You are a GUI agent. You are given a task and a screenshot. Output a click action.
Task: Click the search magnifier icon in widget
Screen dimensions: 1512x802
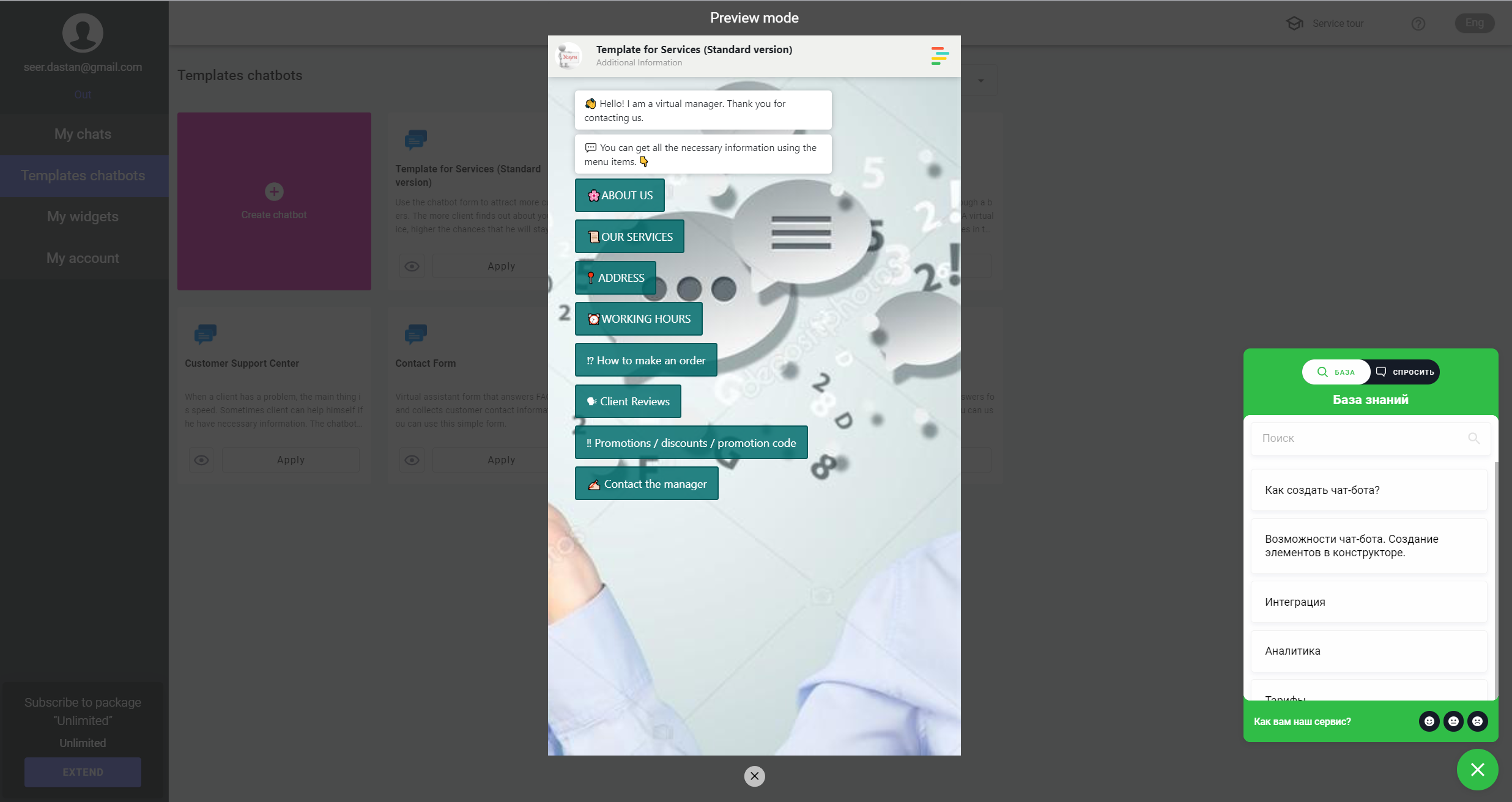coord(1473,438)
